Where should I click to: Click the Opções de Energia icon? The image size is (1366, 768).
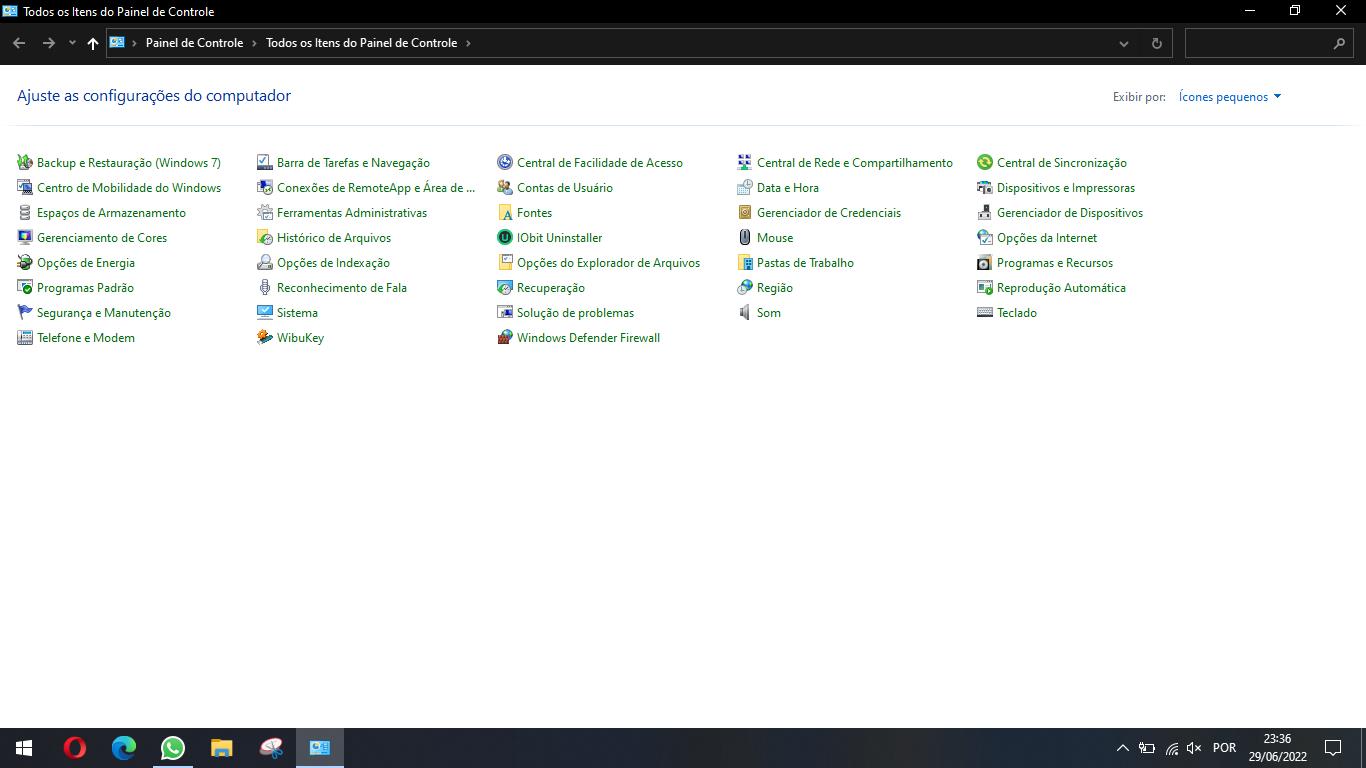tap(25, 263)
